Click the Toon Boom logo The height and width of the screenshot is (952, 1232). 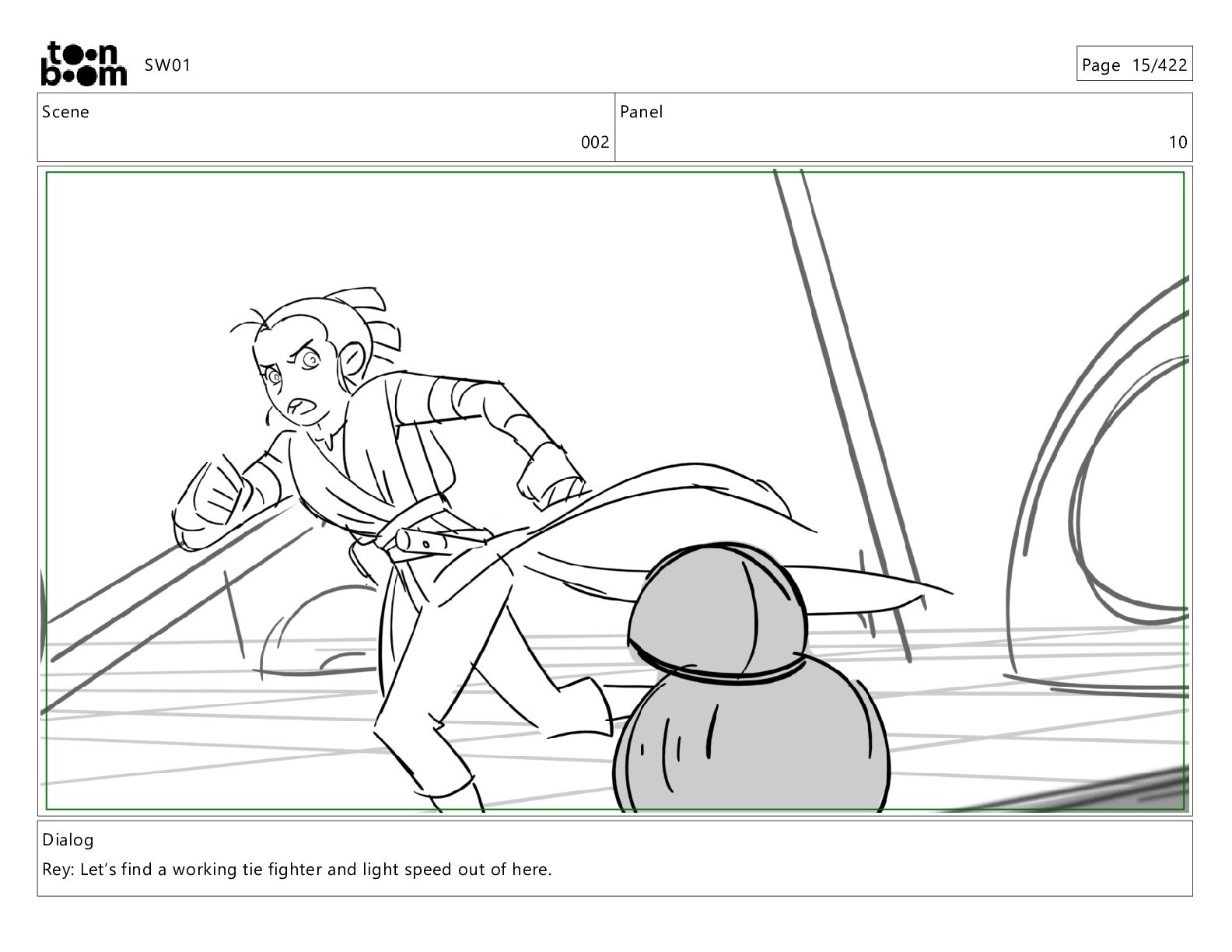coord(83,63)
